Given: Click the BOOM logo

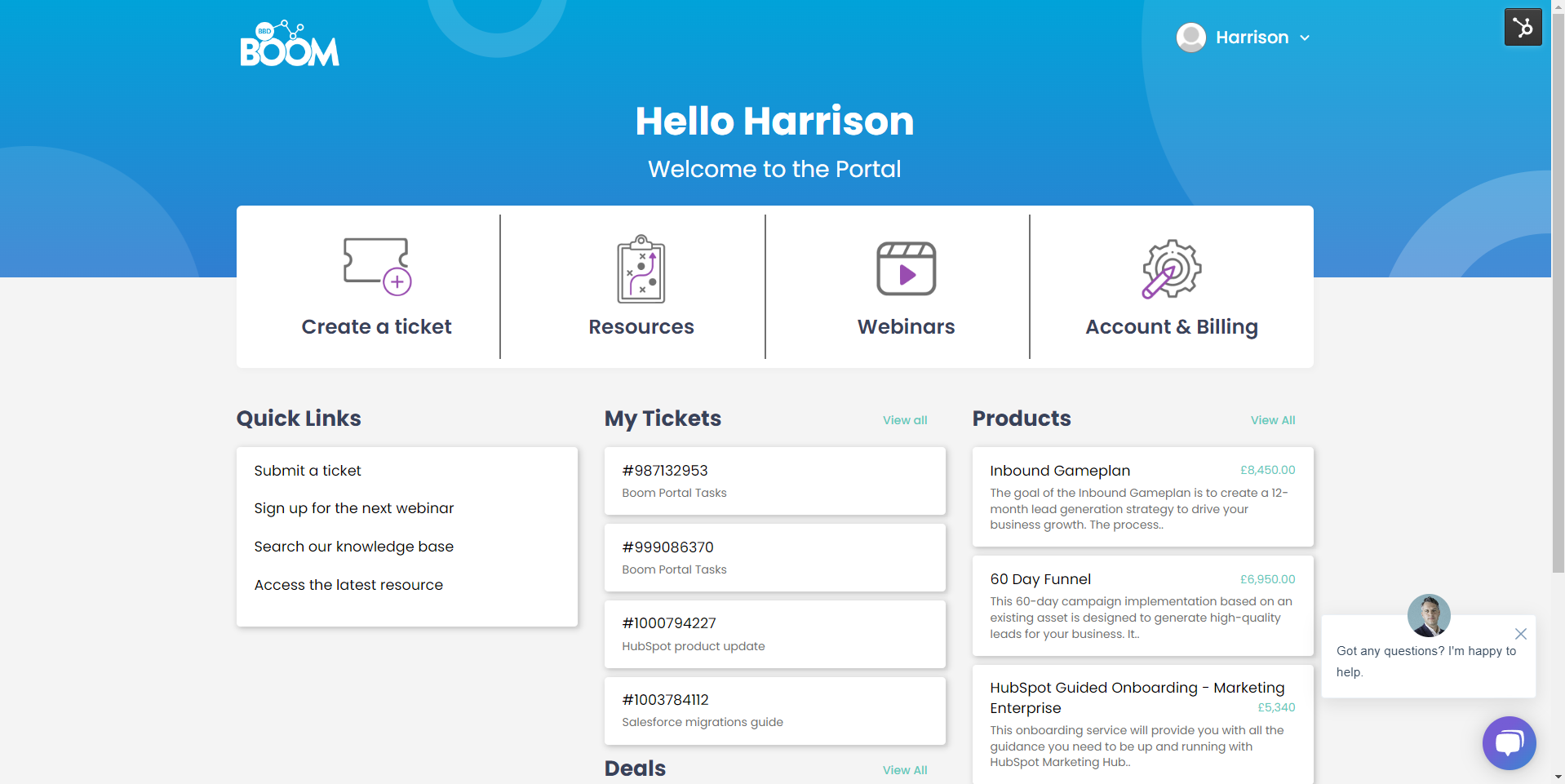Looking at the screenshot, I should 289,42.
